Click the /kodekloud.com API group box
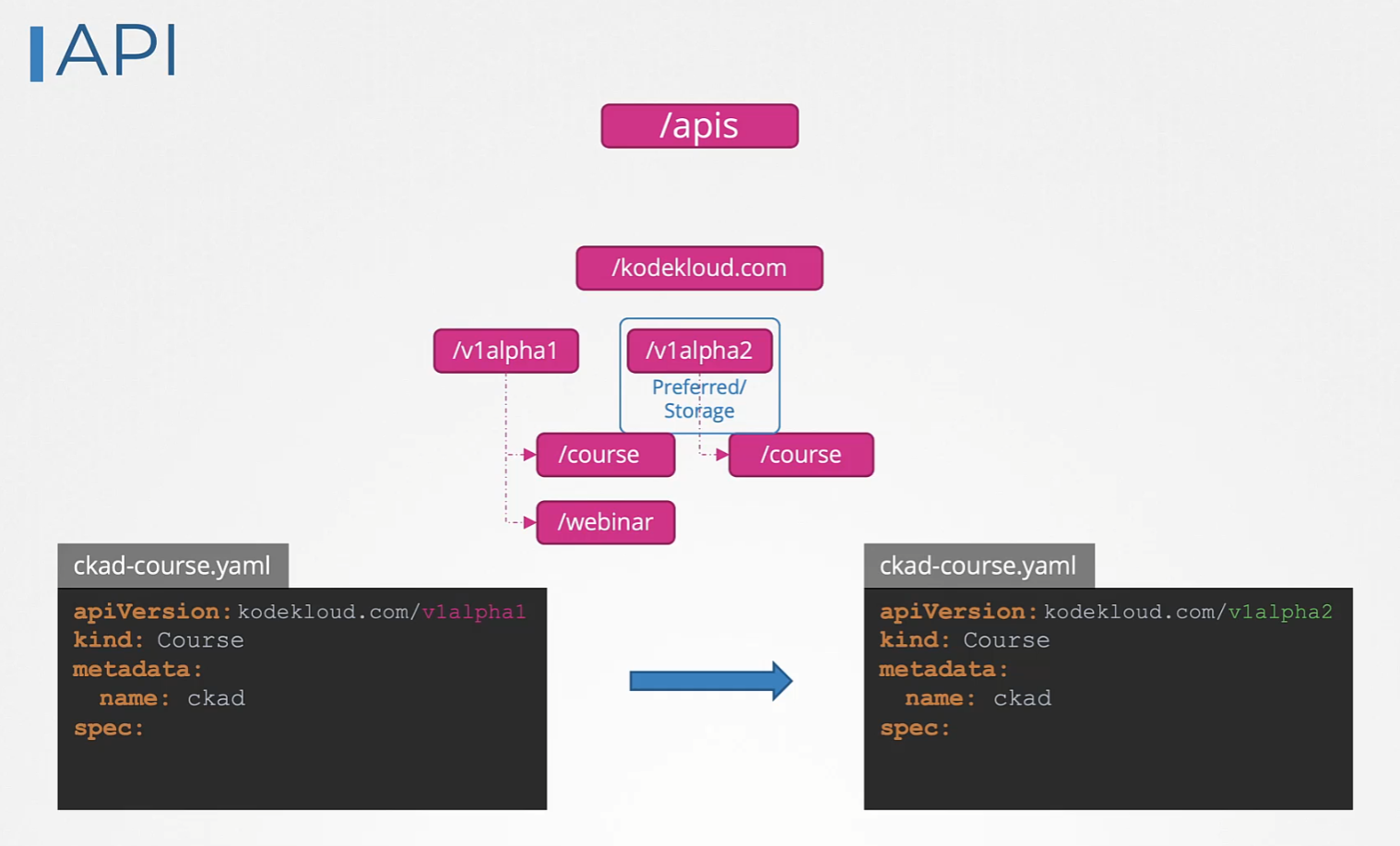 point(699,268)
